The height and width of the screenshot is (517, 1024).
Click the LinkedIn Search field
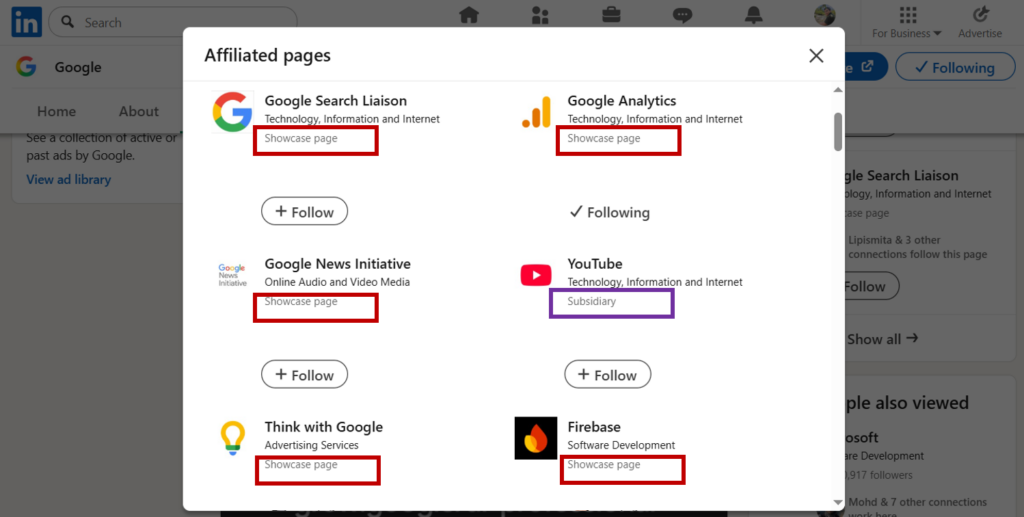[x=172, y=22]
